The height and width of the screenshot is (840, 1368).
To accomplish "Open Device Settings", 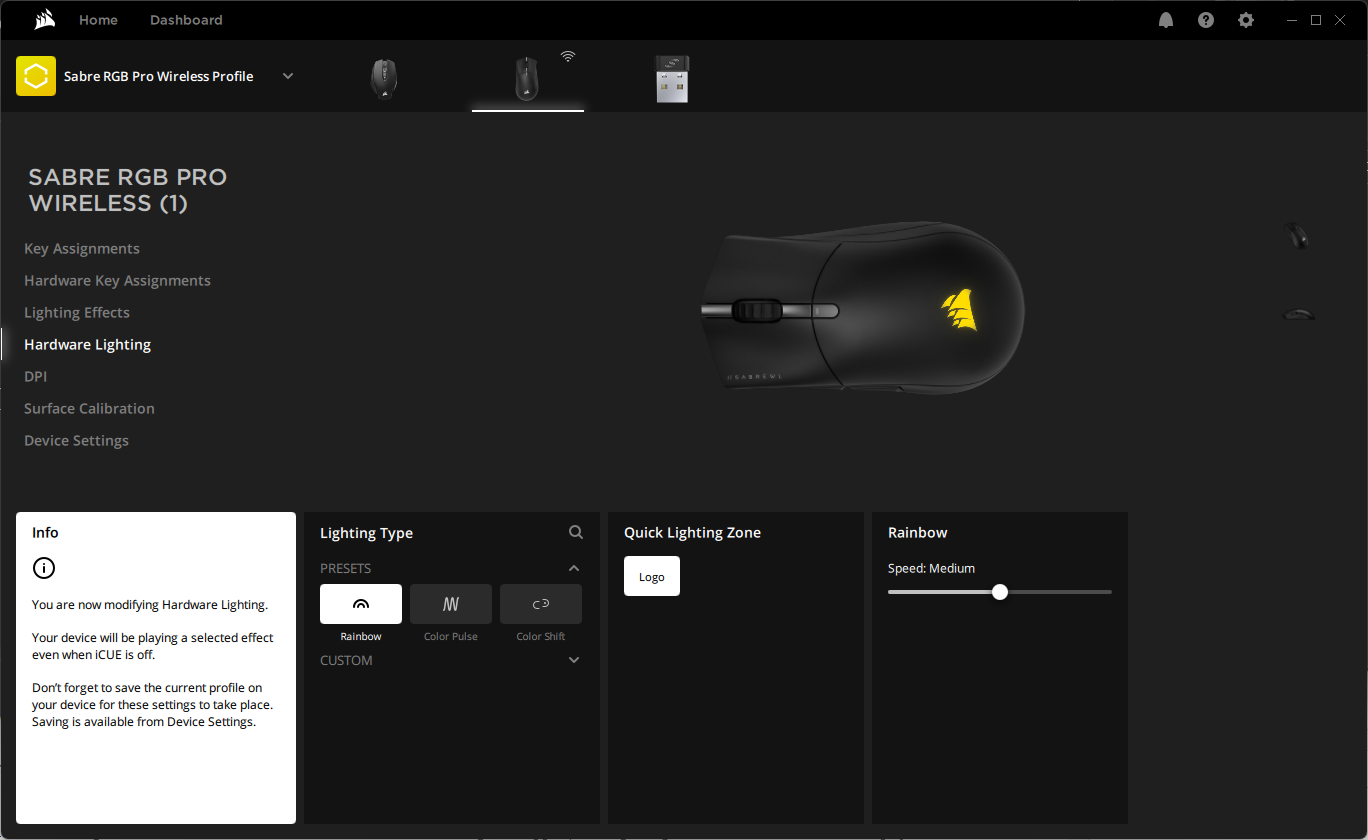I will 76,441.
